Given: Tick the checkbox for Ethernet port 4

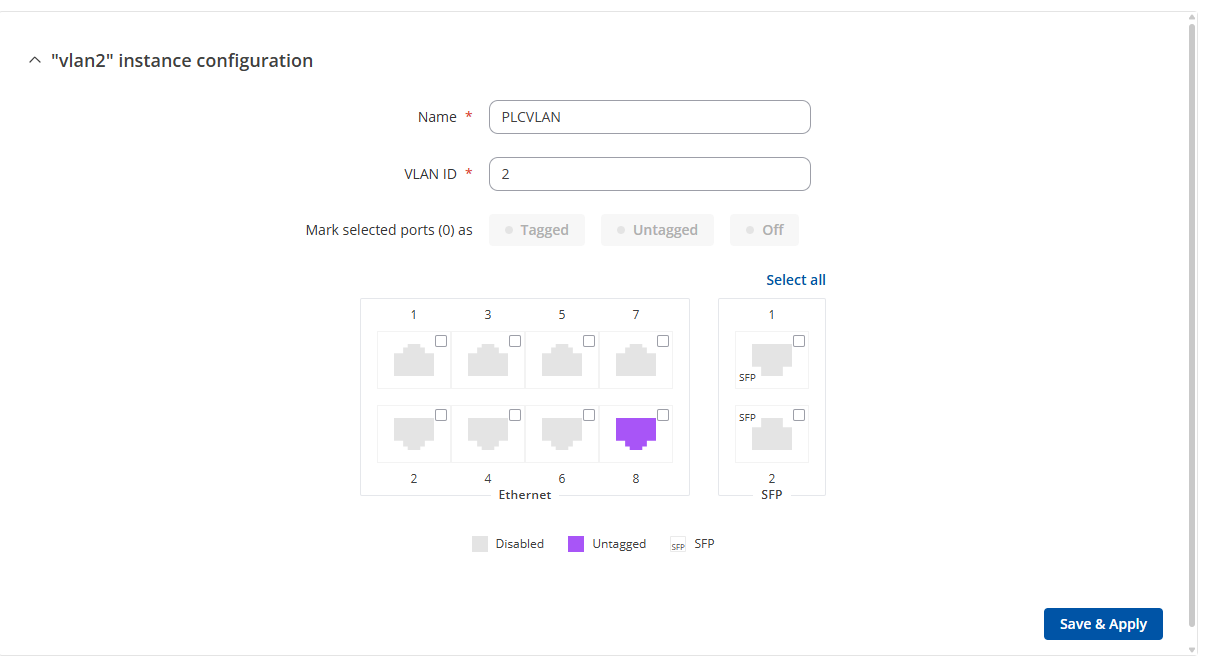Looking at the screenshot, I should (515, 415).
